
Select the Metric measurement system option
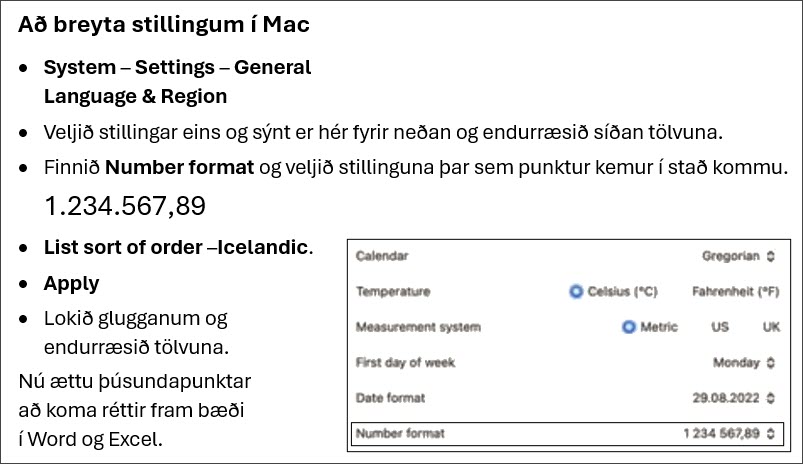629,327
